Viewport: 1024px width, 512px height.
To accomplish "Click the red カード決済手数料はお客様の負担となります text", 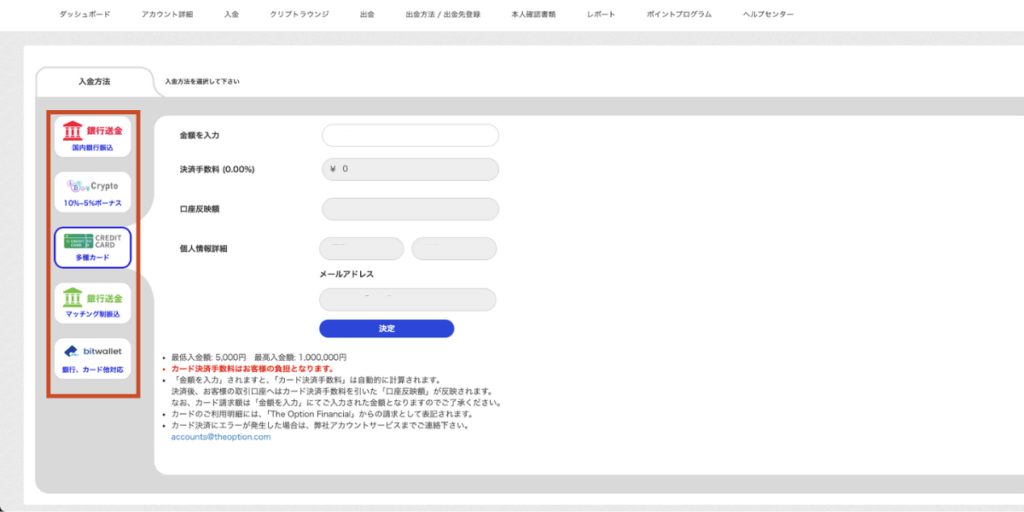I will click(x=253, y=369).
